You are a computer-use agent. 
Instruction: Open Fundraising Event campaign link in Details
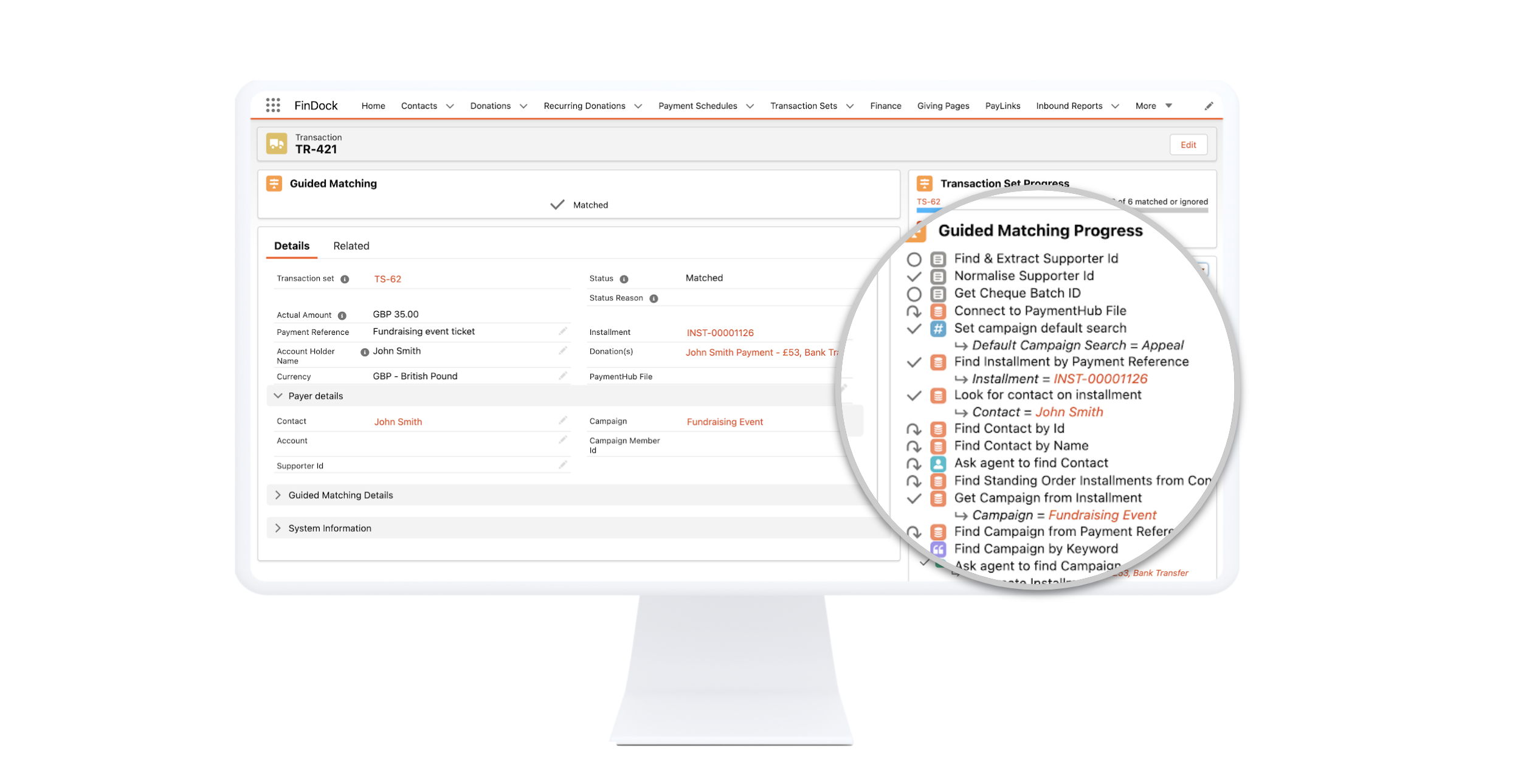tap(725, 422)
